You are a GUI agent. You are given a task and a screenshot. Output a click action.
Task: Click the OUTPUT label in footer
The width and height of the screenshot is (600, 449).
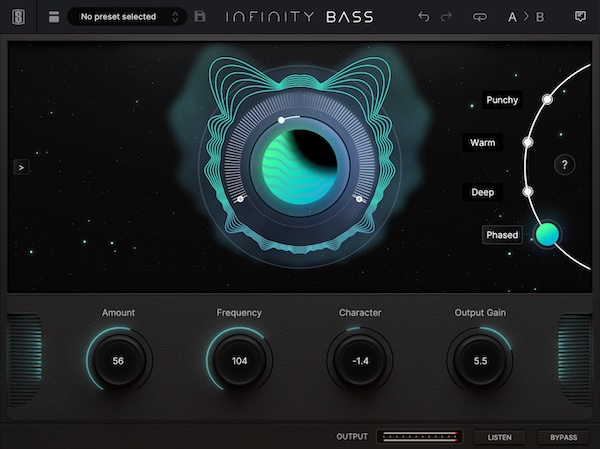coord(352,437)
